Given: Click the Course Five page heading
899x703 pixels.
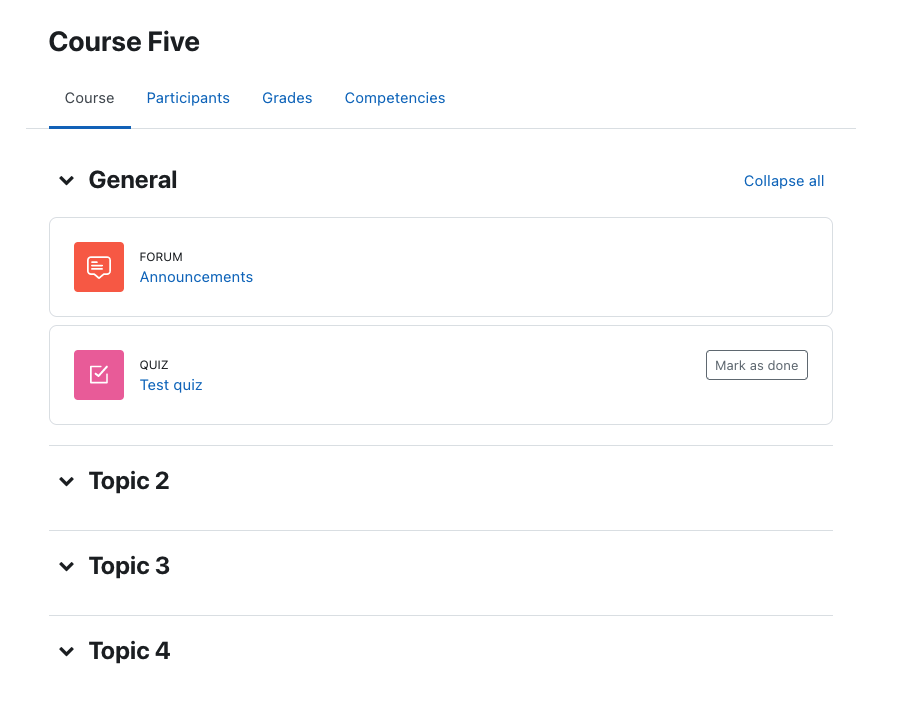Looking at the screenshot, I should 124,42.
